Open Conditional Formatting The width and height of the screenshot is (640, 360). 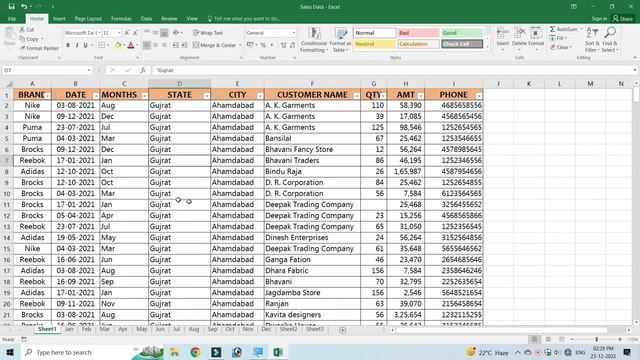(x=313, y=40)
